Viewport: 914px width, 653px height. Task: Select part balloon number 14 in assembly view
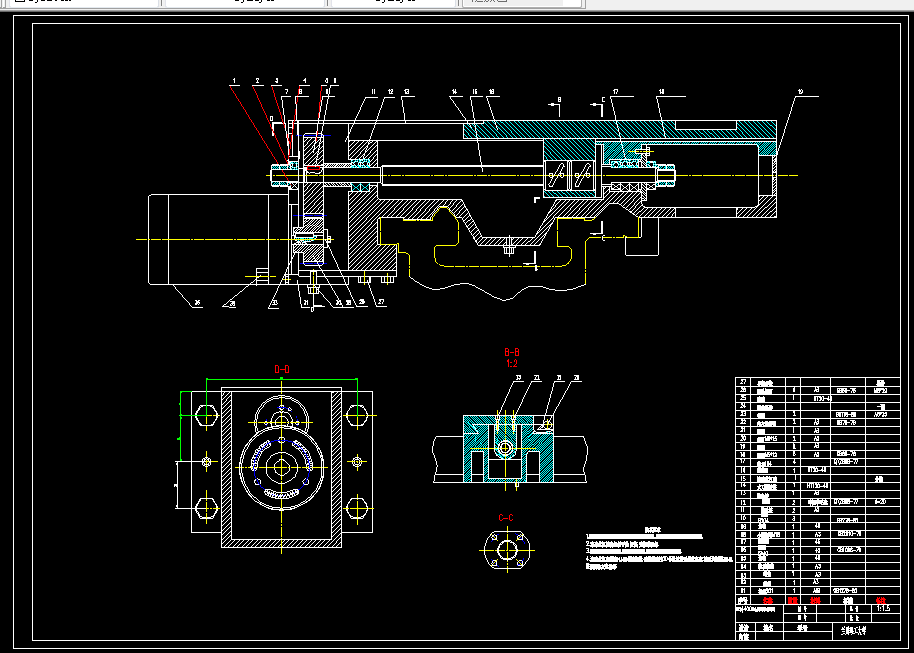[x=454, y=92]
